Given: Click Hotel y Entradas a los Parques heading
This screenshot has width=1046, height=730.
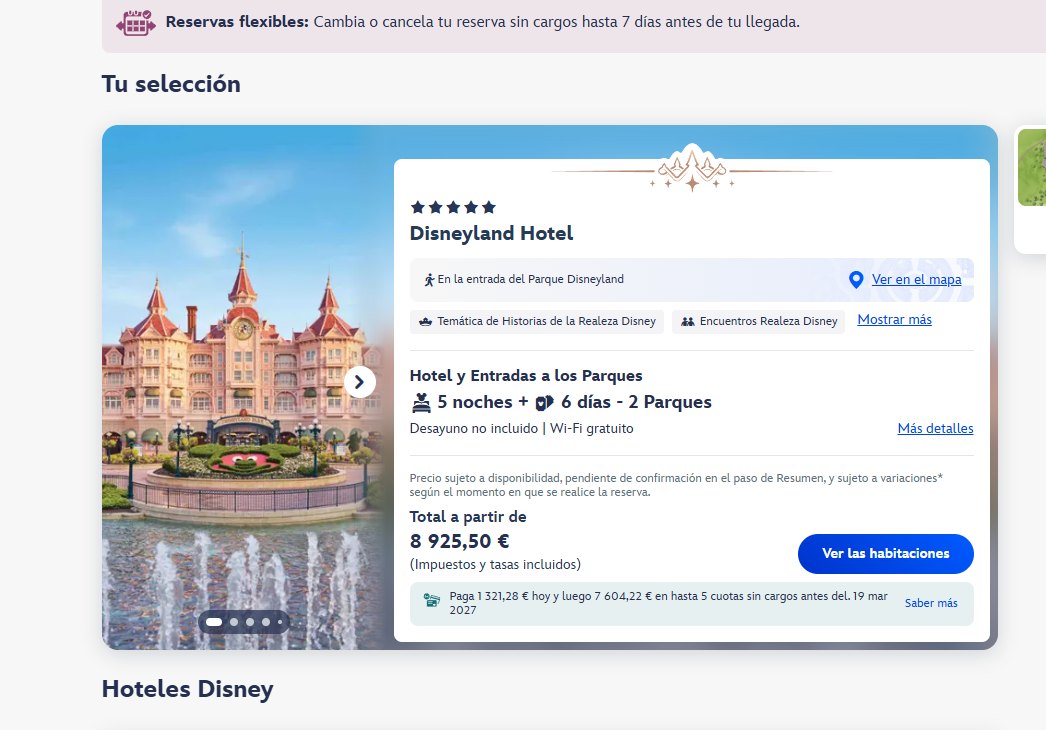Looking at the screenshot, I should pos(526,376).
